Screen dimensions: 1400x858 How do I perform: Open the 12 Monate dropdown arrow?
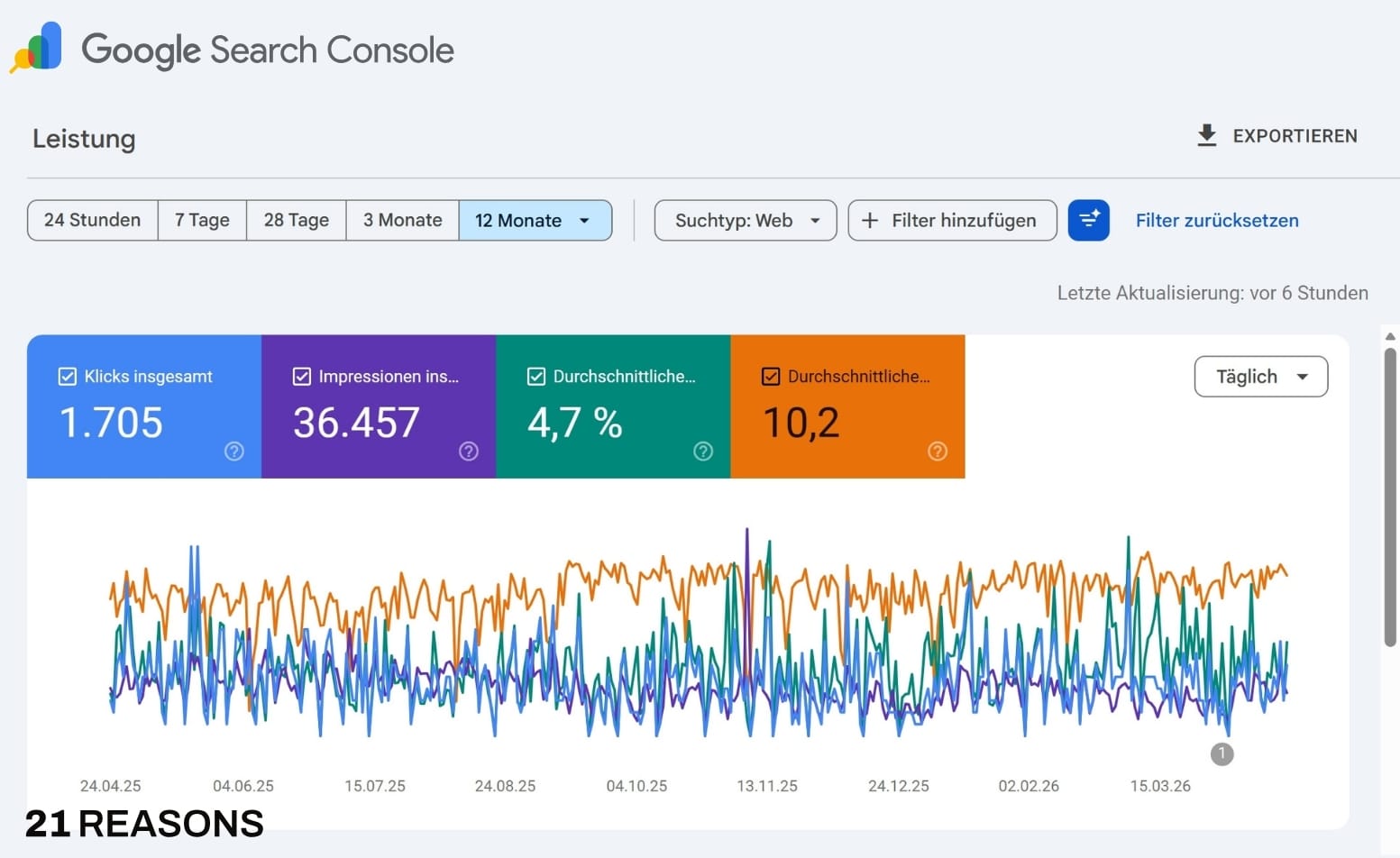pos(584,221)
